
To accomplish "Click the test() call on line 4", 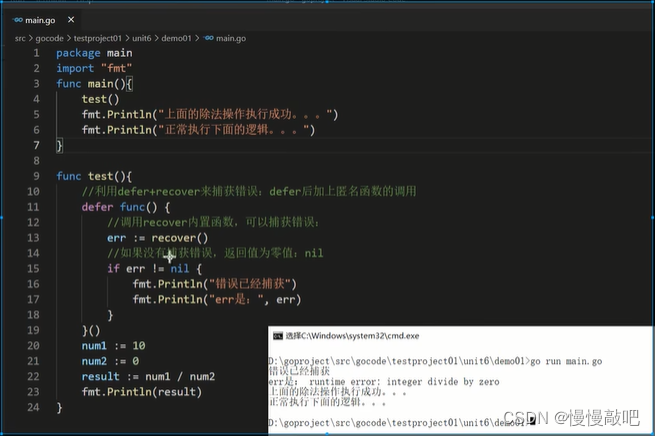I will pos(100,99).
